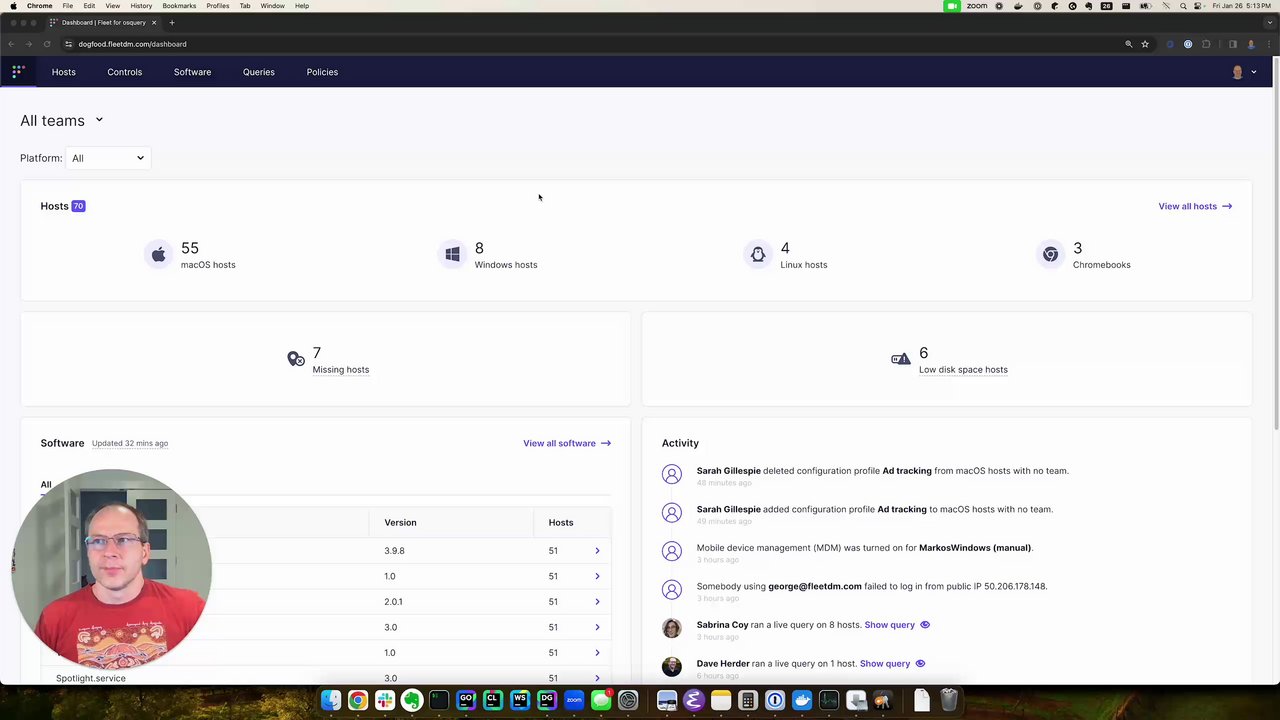Viewport: 1280px width, 720px height.
Task: Open Trash from the dock
Action: [948, 700]
